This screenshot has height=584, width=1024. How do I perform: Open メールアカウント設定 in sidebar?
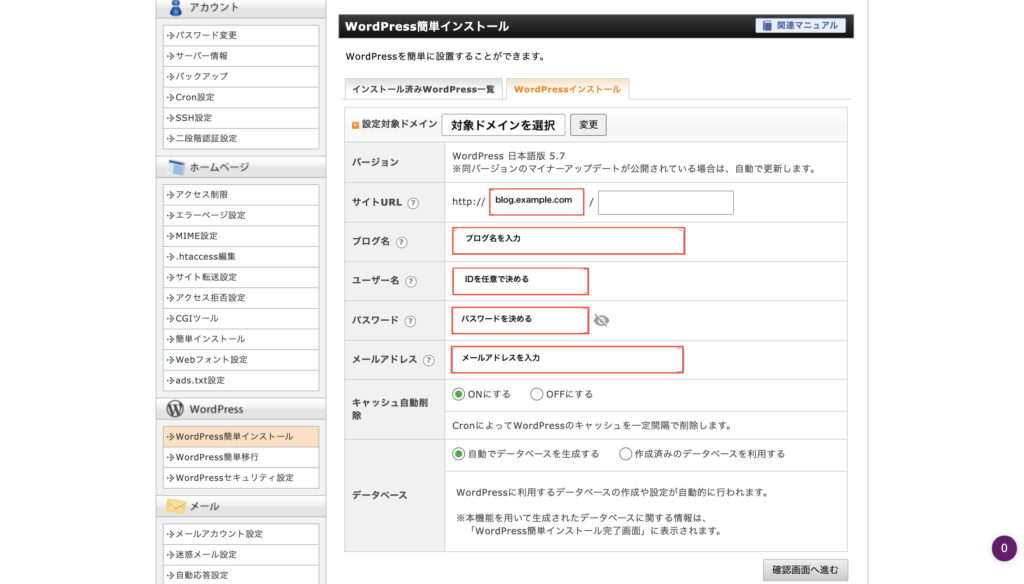(241, 534)
